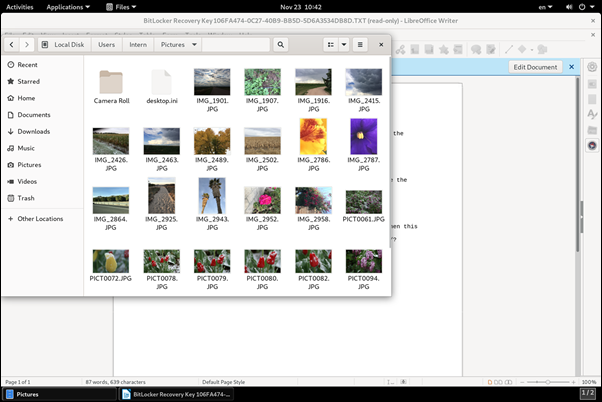The width and height of the screenshot is (602, 402).
Task: Navigate to Users in path bar
Action: [x=106, y=45]
